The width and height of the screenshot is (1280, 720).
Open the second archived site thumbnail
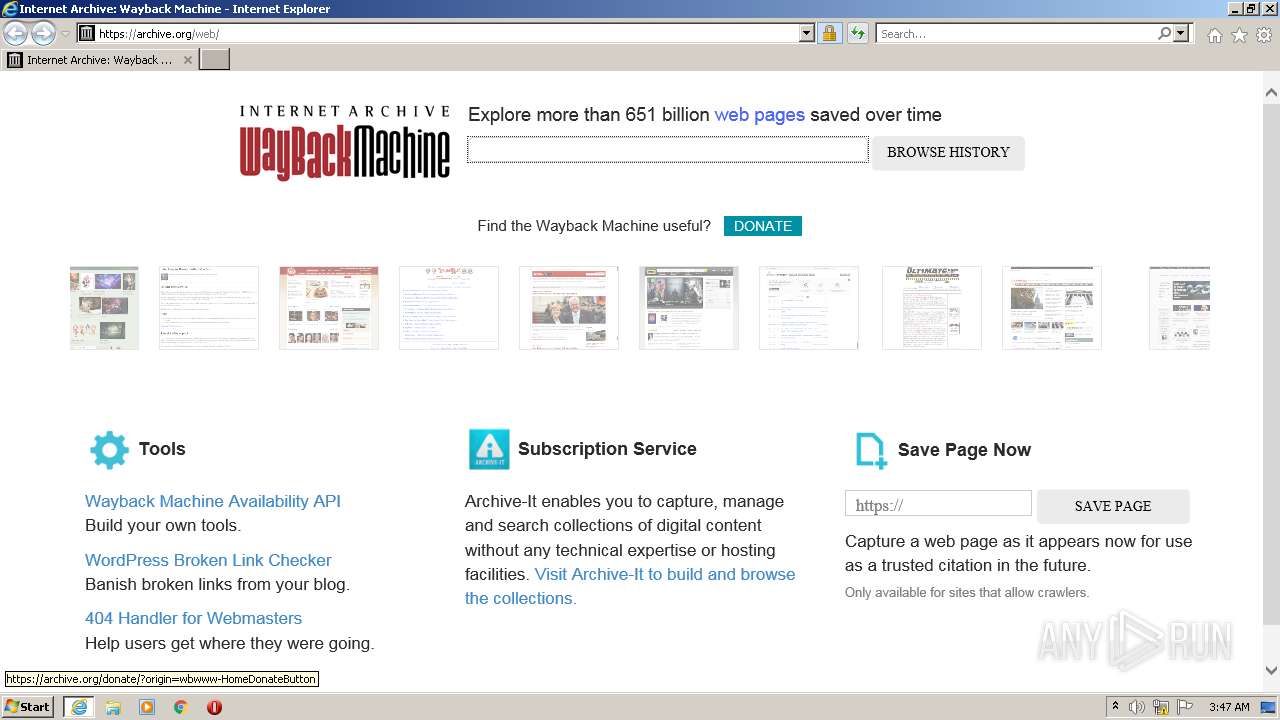pos(209,308)
